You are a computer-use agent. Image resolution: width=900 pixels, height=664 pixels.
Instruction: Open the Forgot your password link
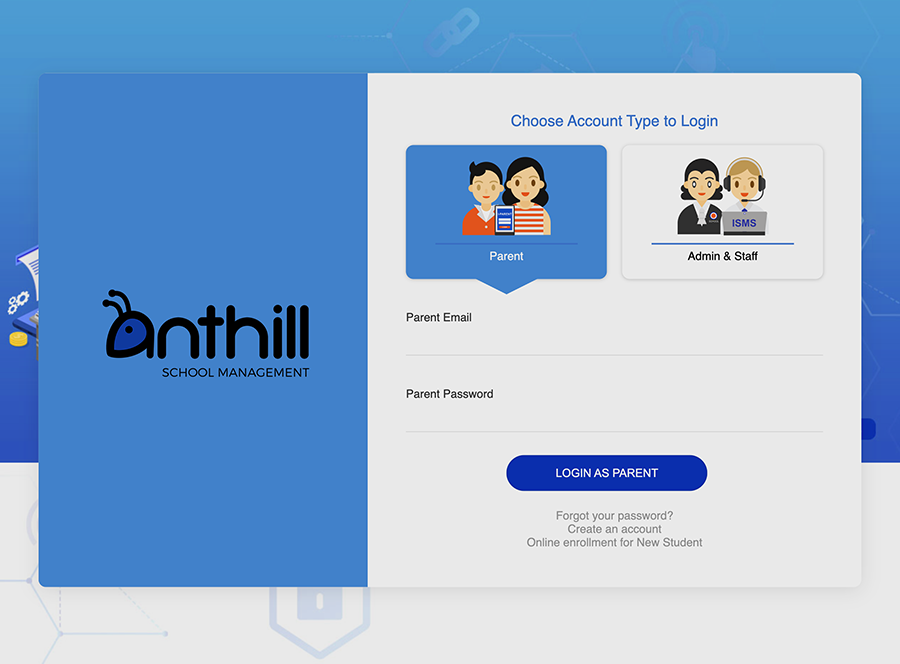click(614, 515)
